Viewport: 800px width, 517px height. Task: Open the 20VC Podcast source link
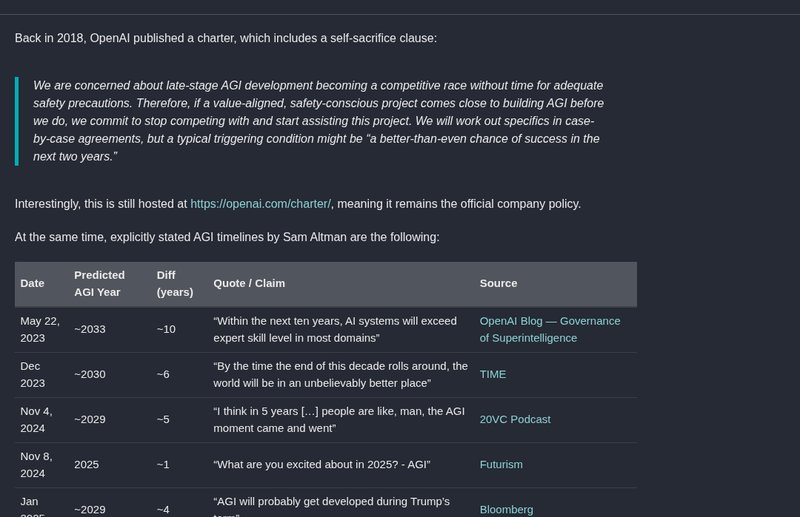(515, 419)
